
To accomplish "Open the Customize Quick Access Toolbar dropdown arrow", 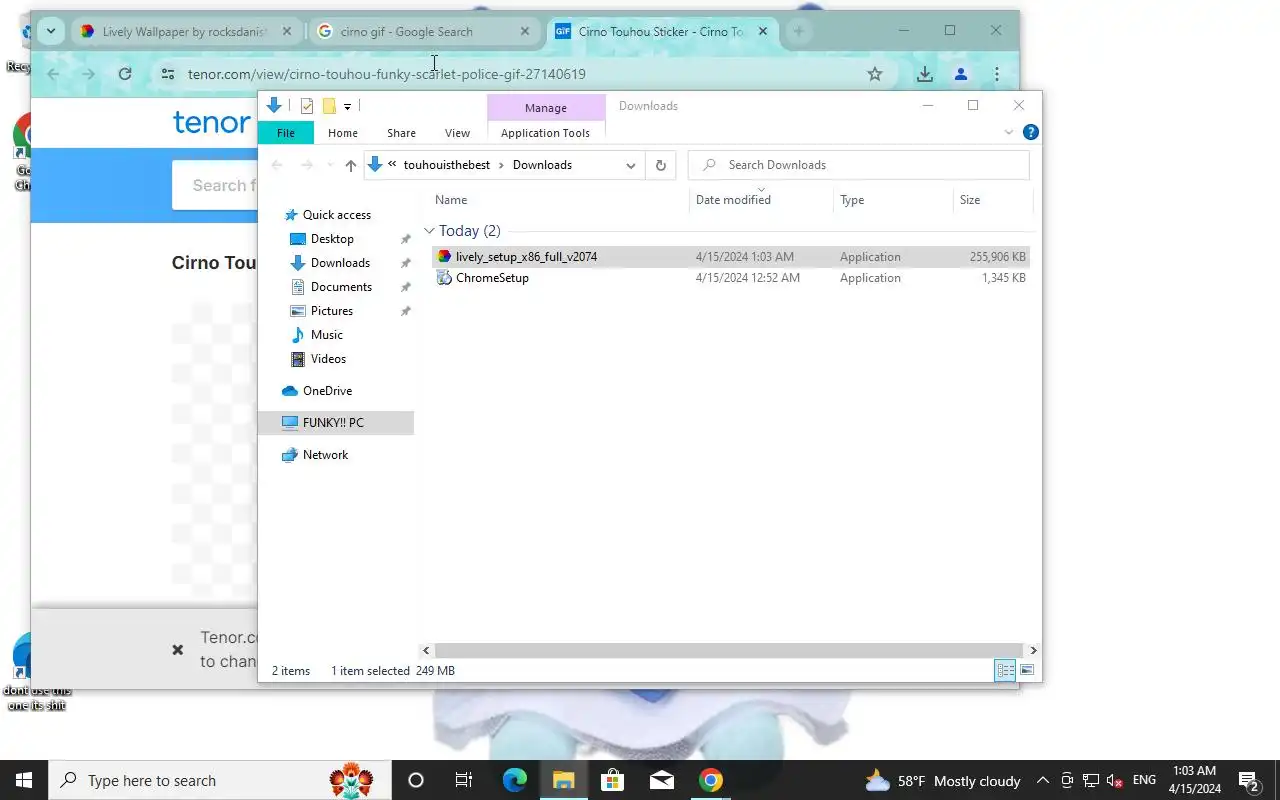I will point(347,106).
